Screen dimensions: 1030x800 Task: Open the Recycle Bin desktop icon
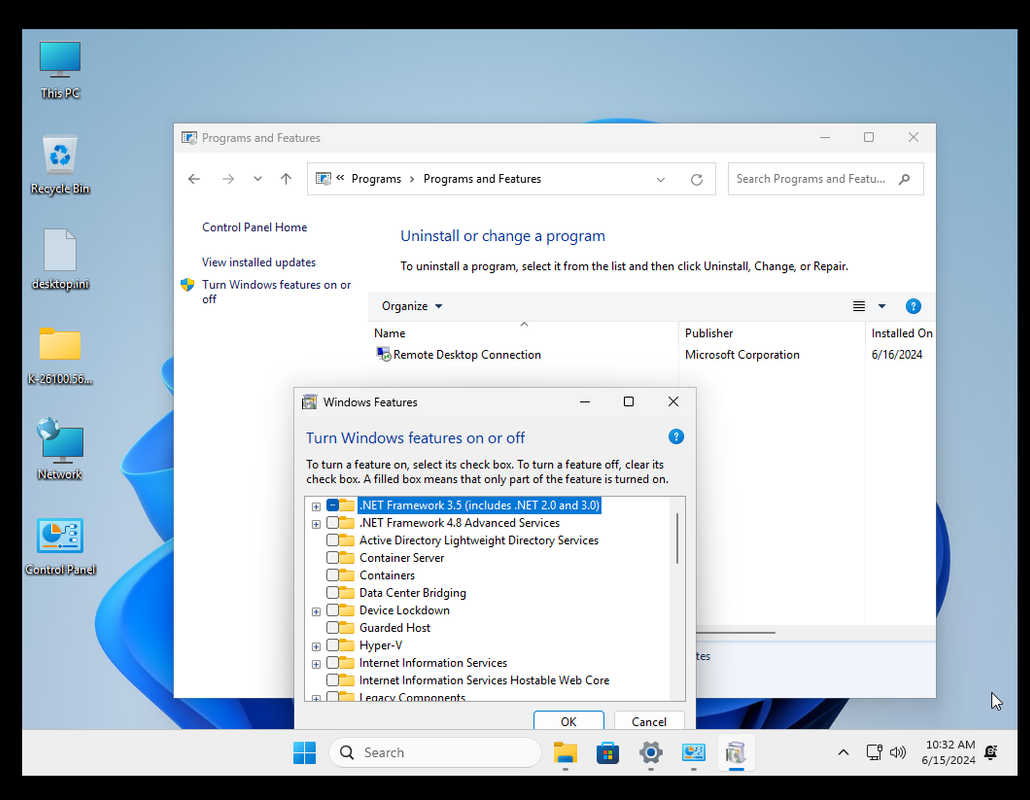60,165
